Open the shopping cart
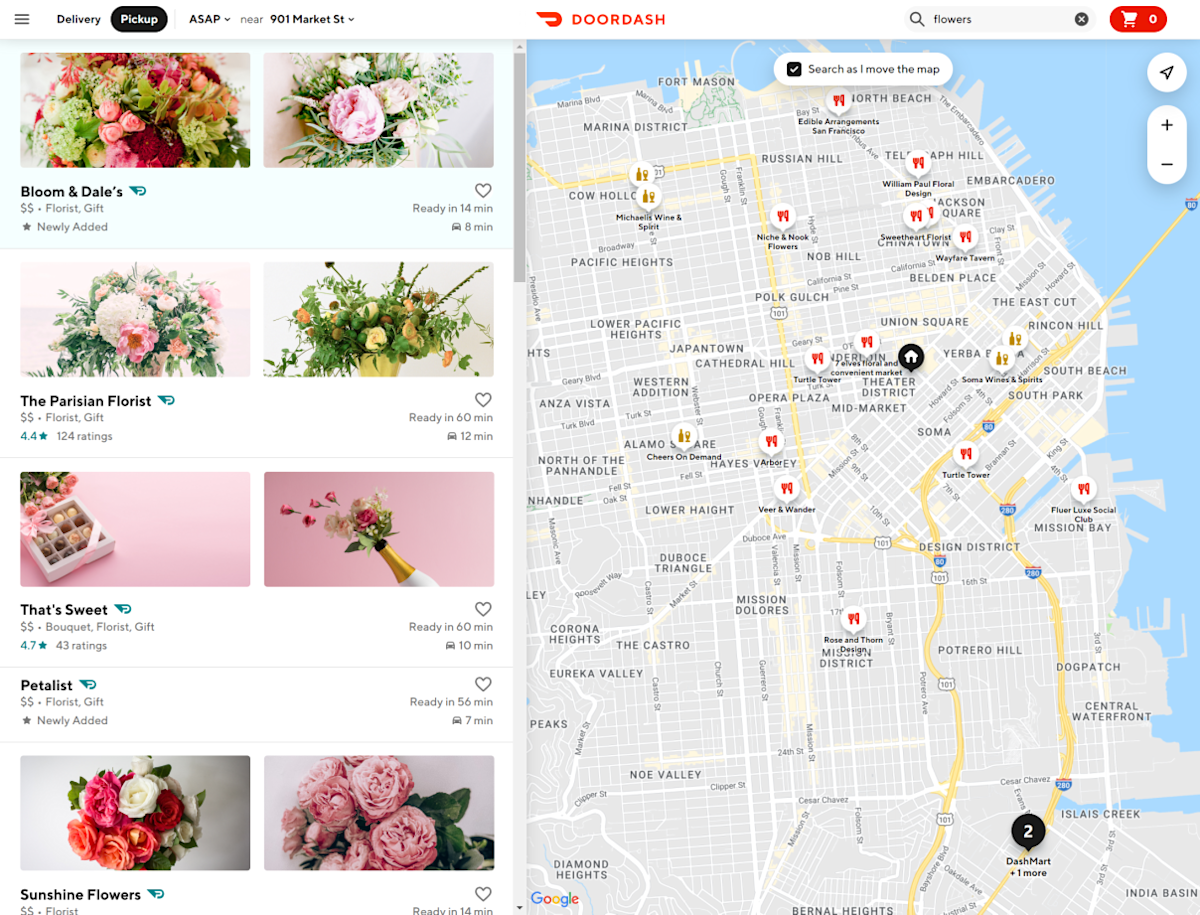Viewport: 1200px width, 915px height. [1138, 19]
